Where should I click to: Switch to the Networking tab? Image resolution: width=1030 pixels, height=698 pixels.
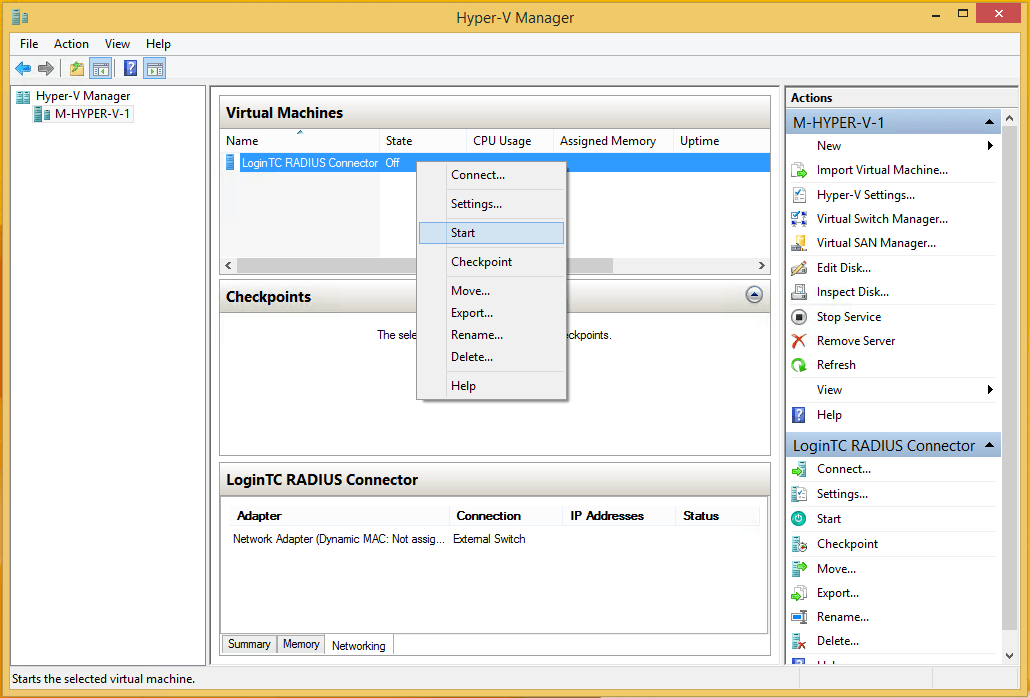click(359, 645)
